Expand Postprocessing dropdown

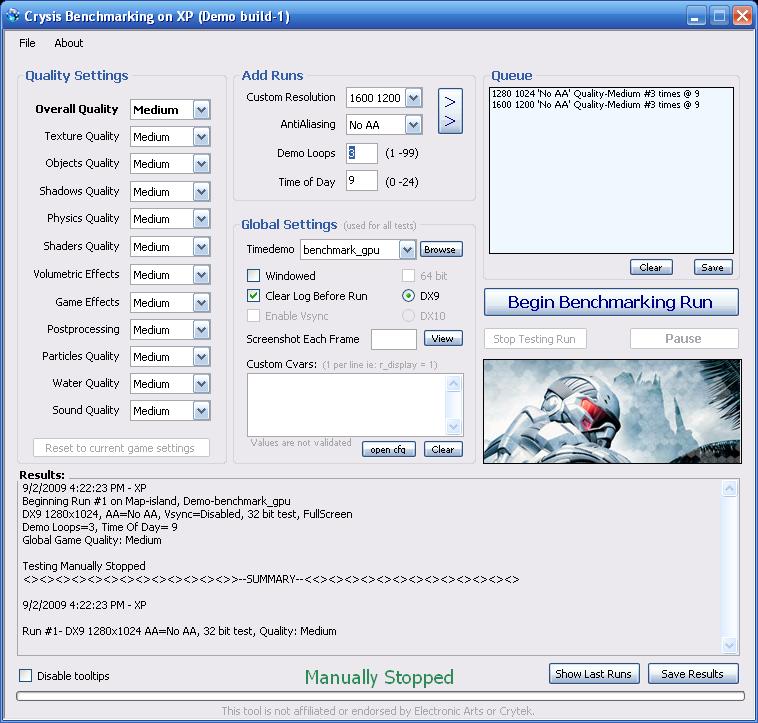click(202, 330)
